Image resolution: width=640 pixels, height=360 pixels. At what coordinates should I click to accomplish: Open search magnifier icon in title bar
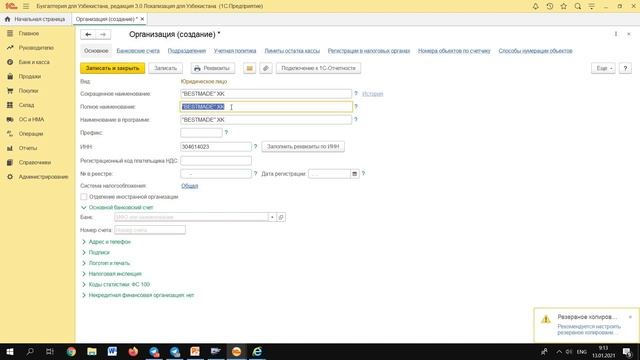click(578, 6)
